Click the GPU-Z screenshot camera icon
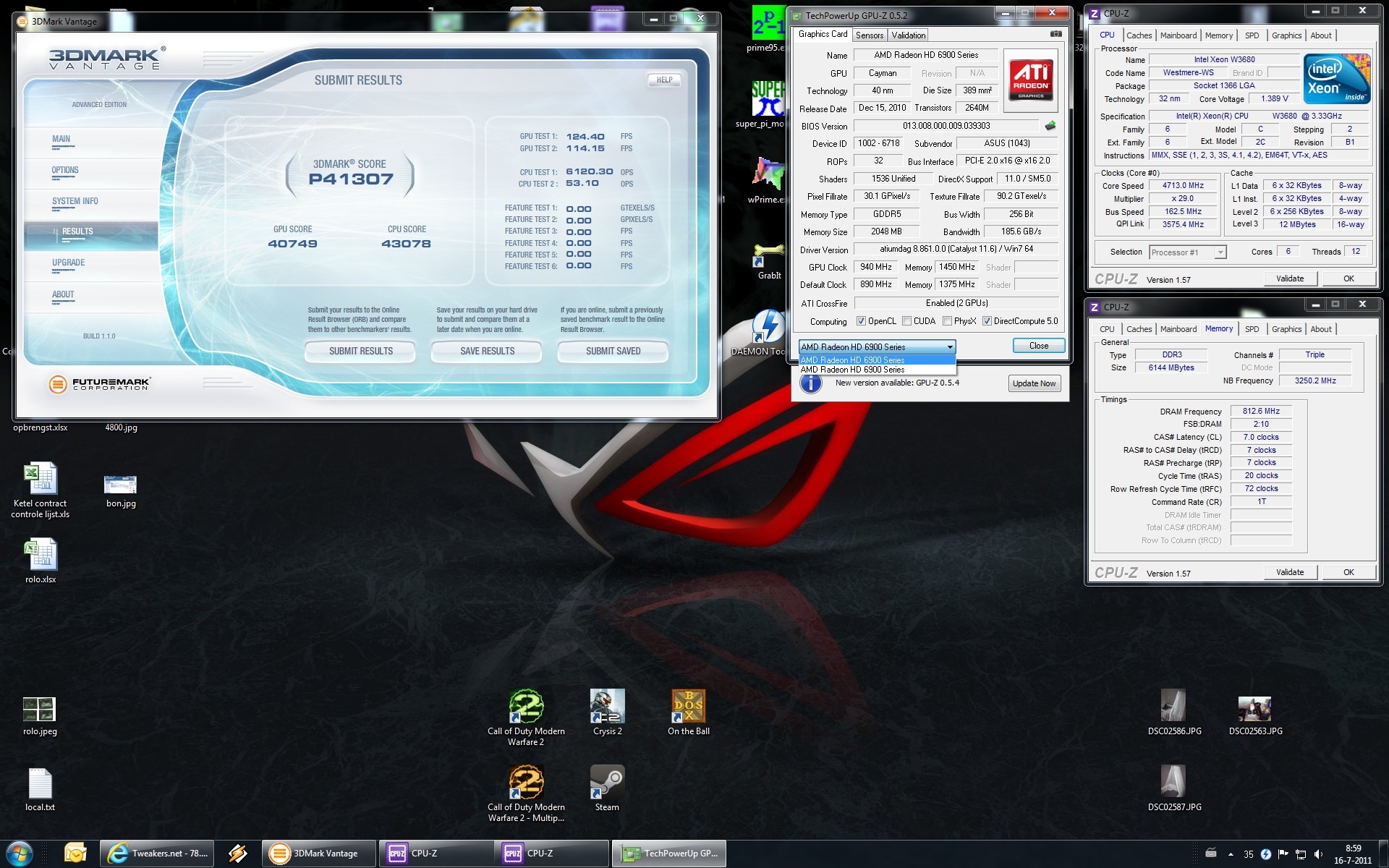This screenshot has height=868, width=1389. 1056,34
